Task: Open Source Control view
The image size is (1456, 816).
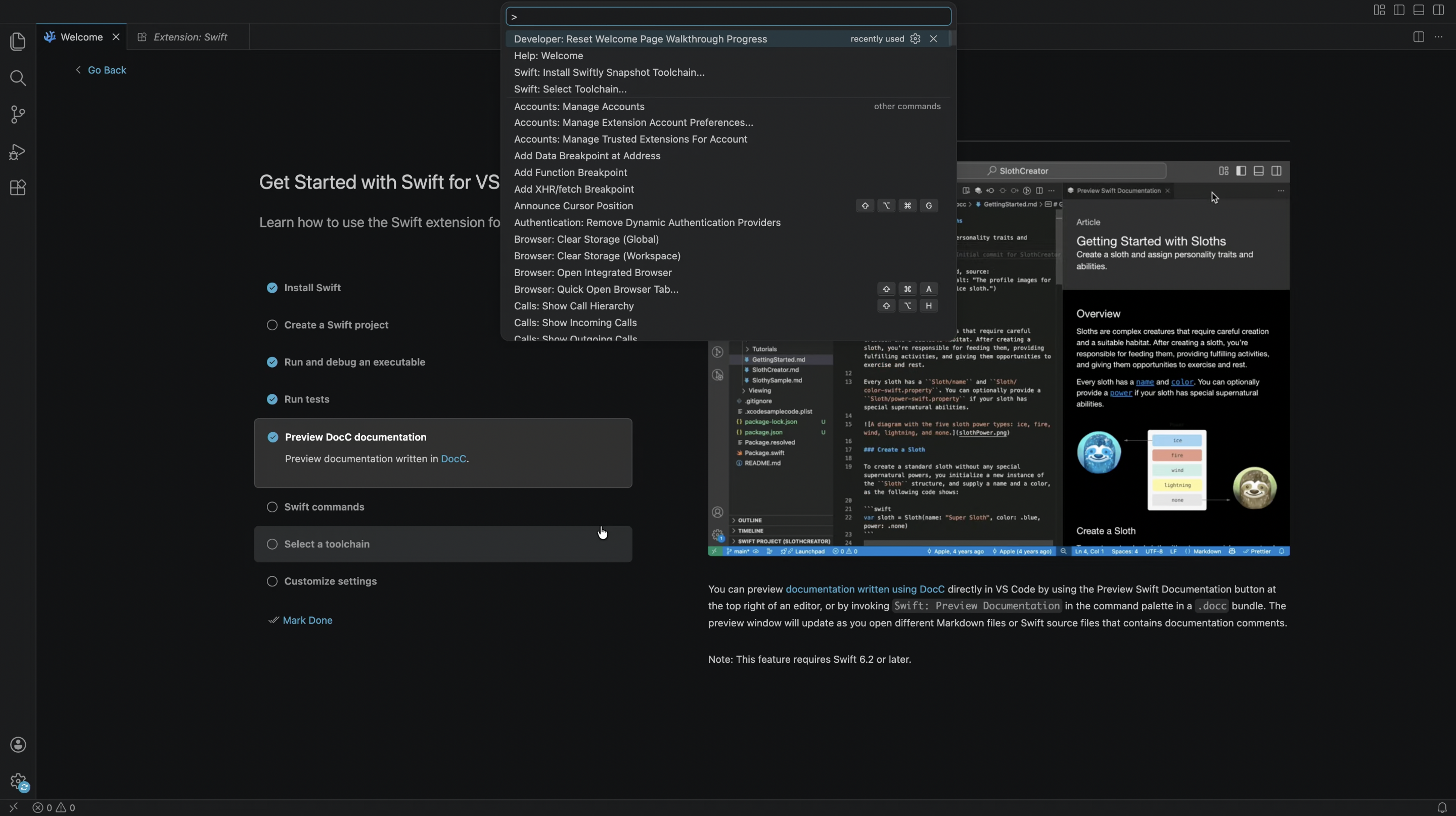Action: tap(18, 115)
